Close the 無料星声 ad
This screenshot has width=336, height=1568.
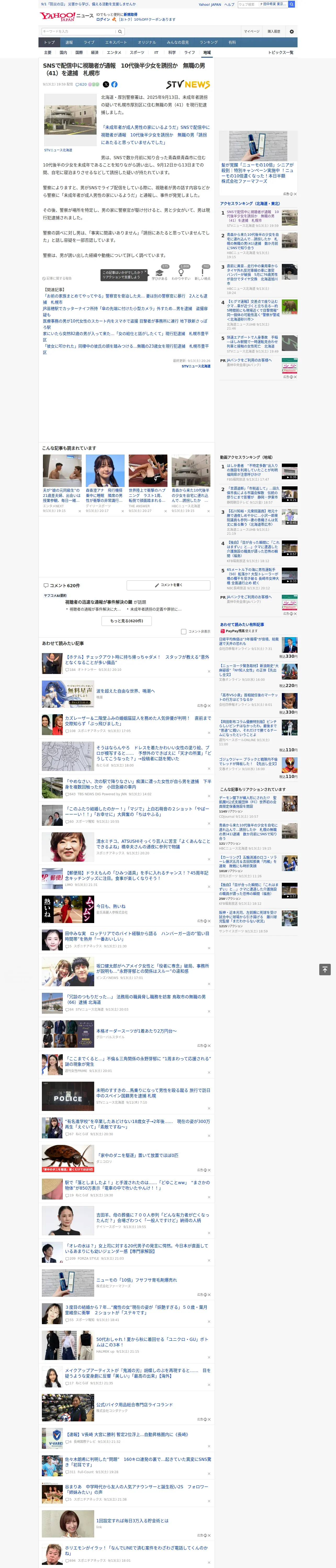[x=209, y=706]
